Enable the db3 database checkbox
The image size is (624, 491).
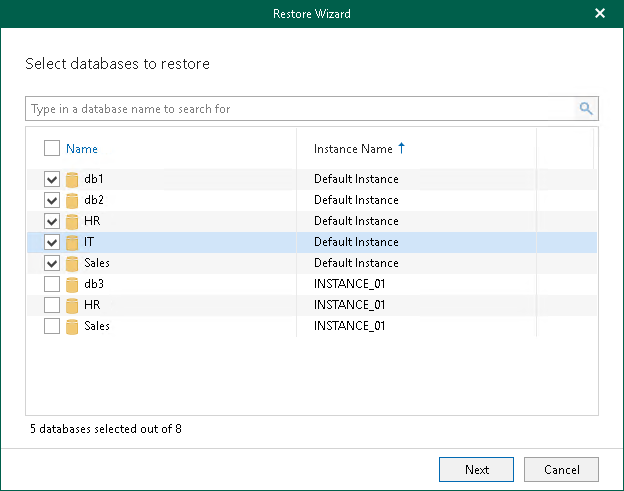[52, 284]
